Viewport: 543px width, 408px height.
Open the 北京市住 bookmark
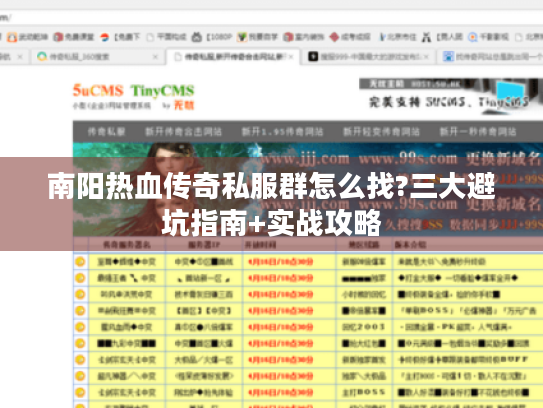coord(397,37)
